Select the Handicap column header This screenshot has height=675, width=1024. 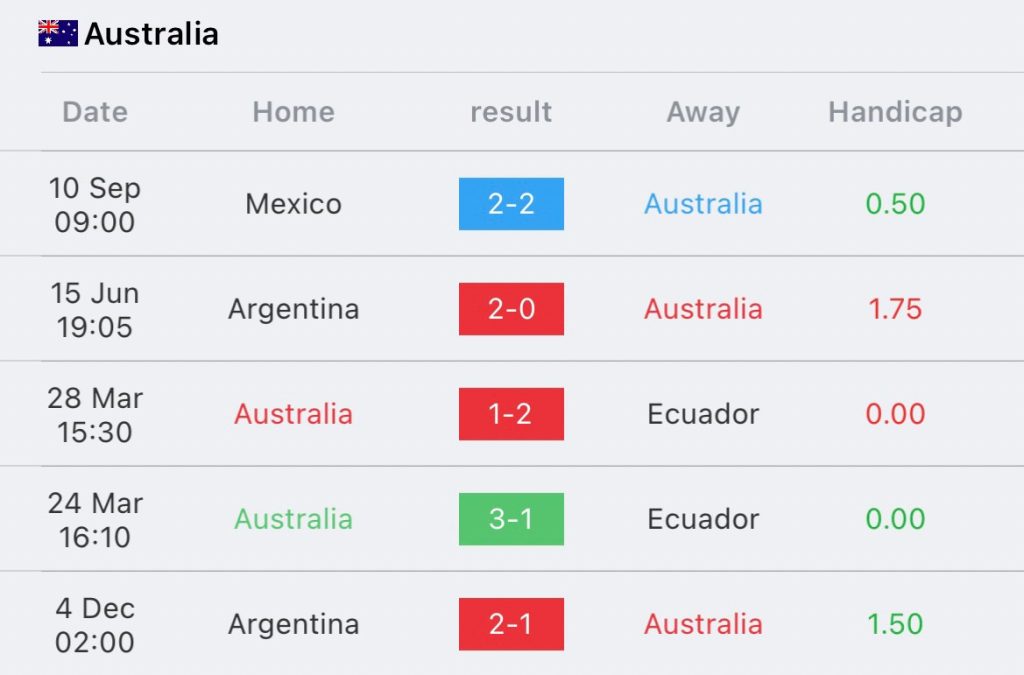[895, 112]
